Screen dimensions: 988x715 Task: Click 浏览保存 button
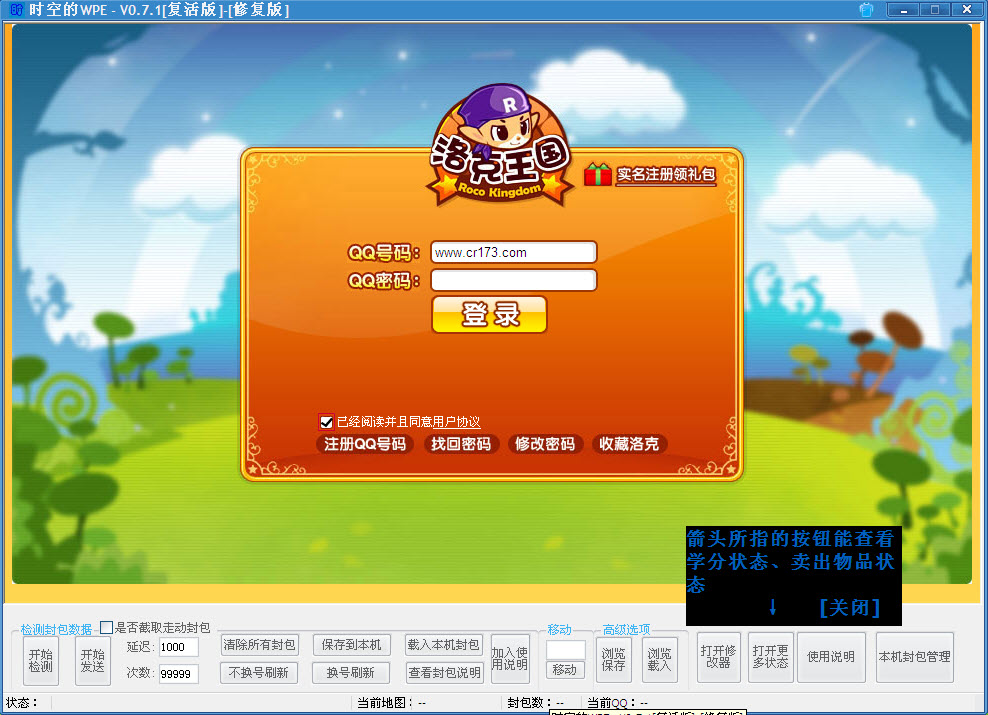click(x=614, y=660)
